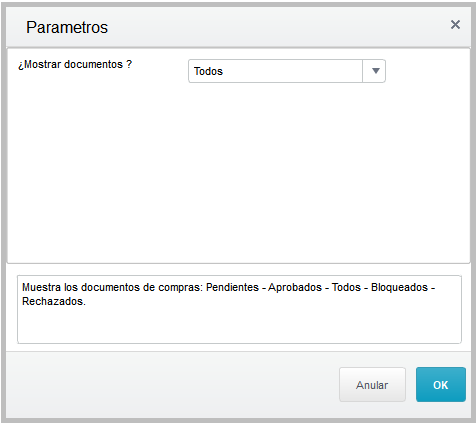Click the Todos value text in combo box
Image resolution: width=476 pixels, height=423 pixels.
(208, 71)
